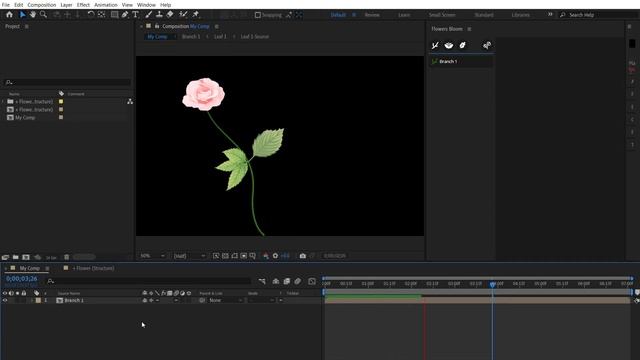640x360 pixels.
Task: Click the leaf icon in Flowers Bloom panel
Action: [462, 45]
